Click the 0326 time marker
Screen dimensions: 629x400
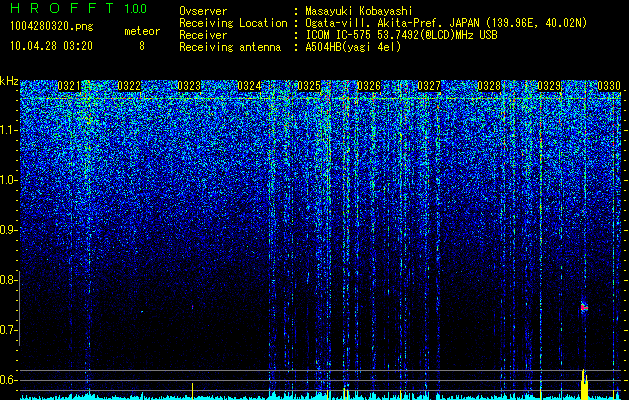point(369,86)
